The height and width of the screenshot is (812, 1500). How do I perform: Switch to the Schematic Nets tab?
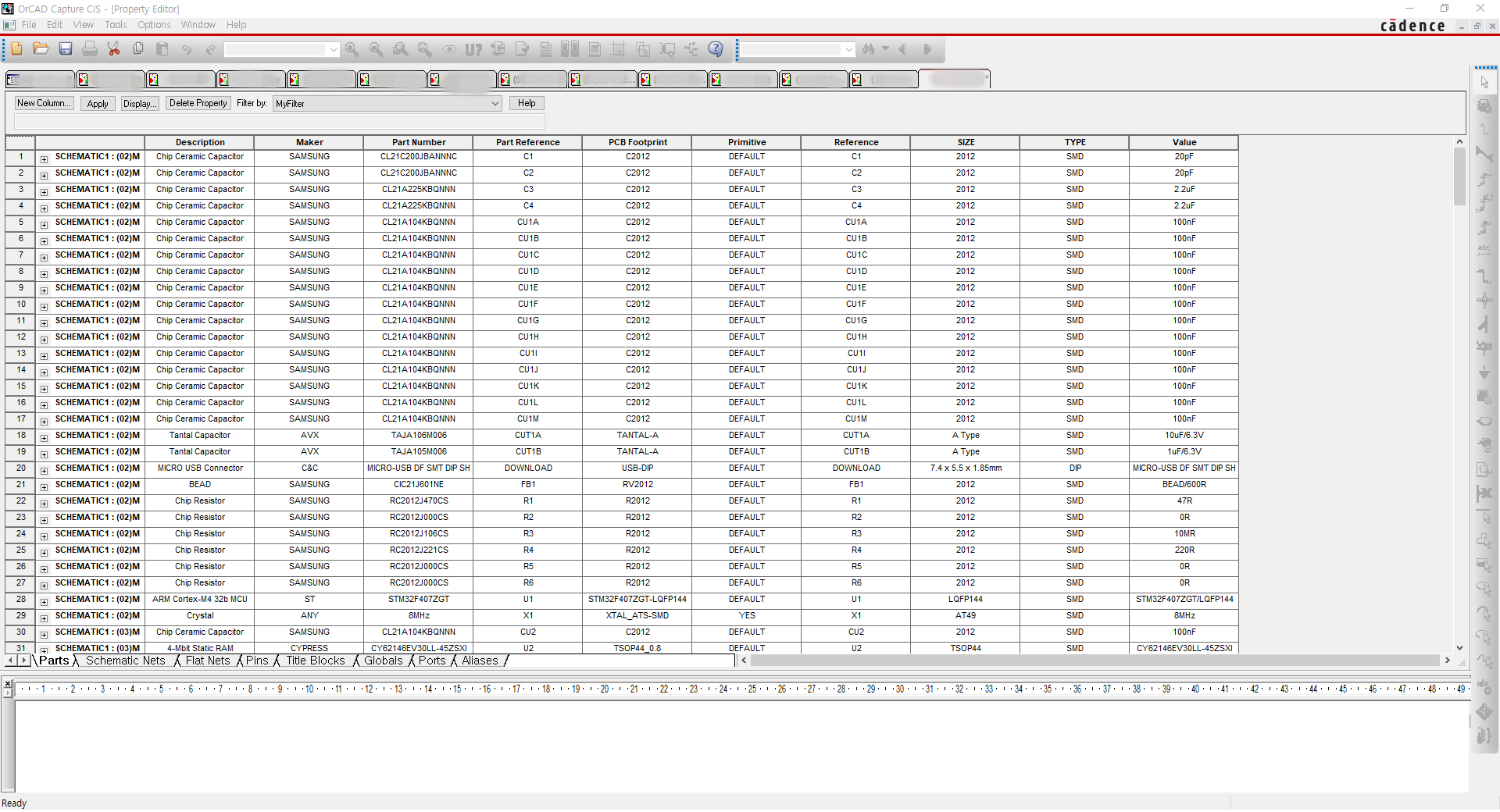(126, 661)
